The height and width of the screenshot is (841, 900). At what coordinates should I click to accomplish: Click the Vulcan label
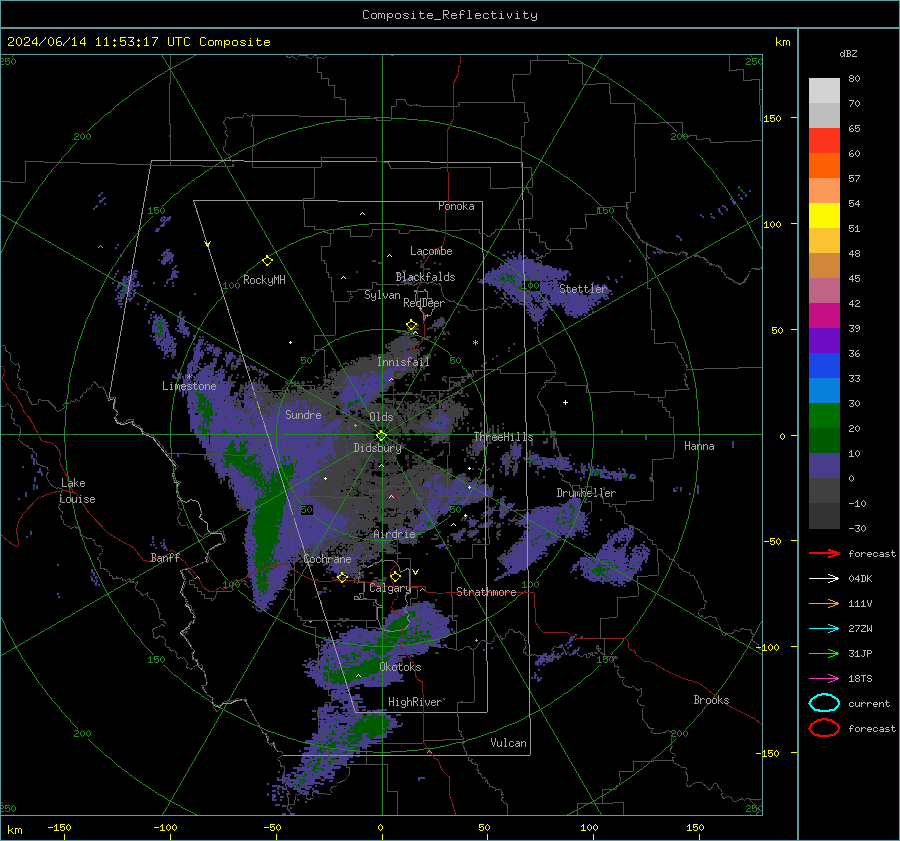pos(508,743)
